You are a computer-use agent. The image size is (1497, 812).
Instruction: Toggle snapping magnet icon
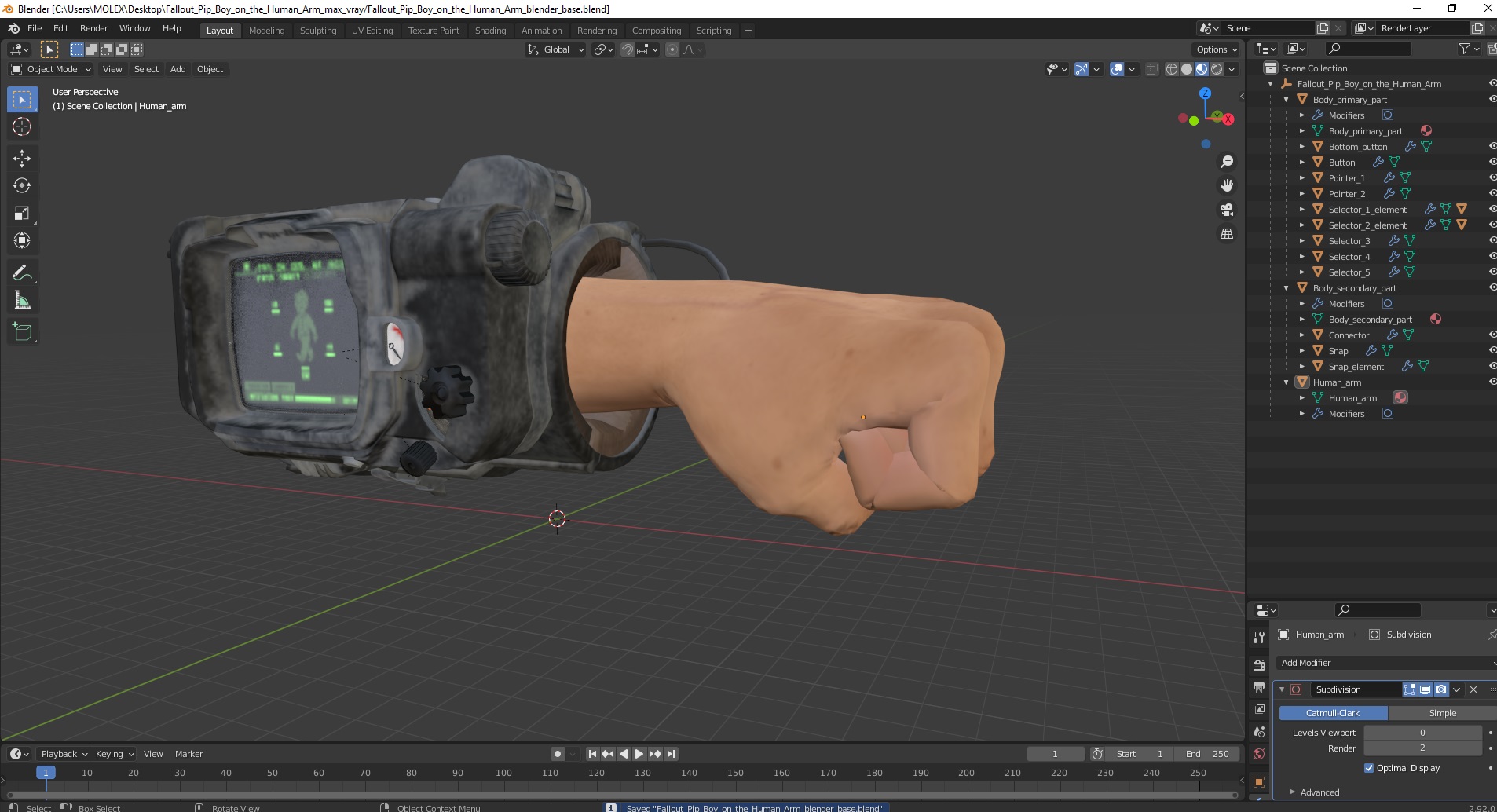(628, 49)
